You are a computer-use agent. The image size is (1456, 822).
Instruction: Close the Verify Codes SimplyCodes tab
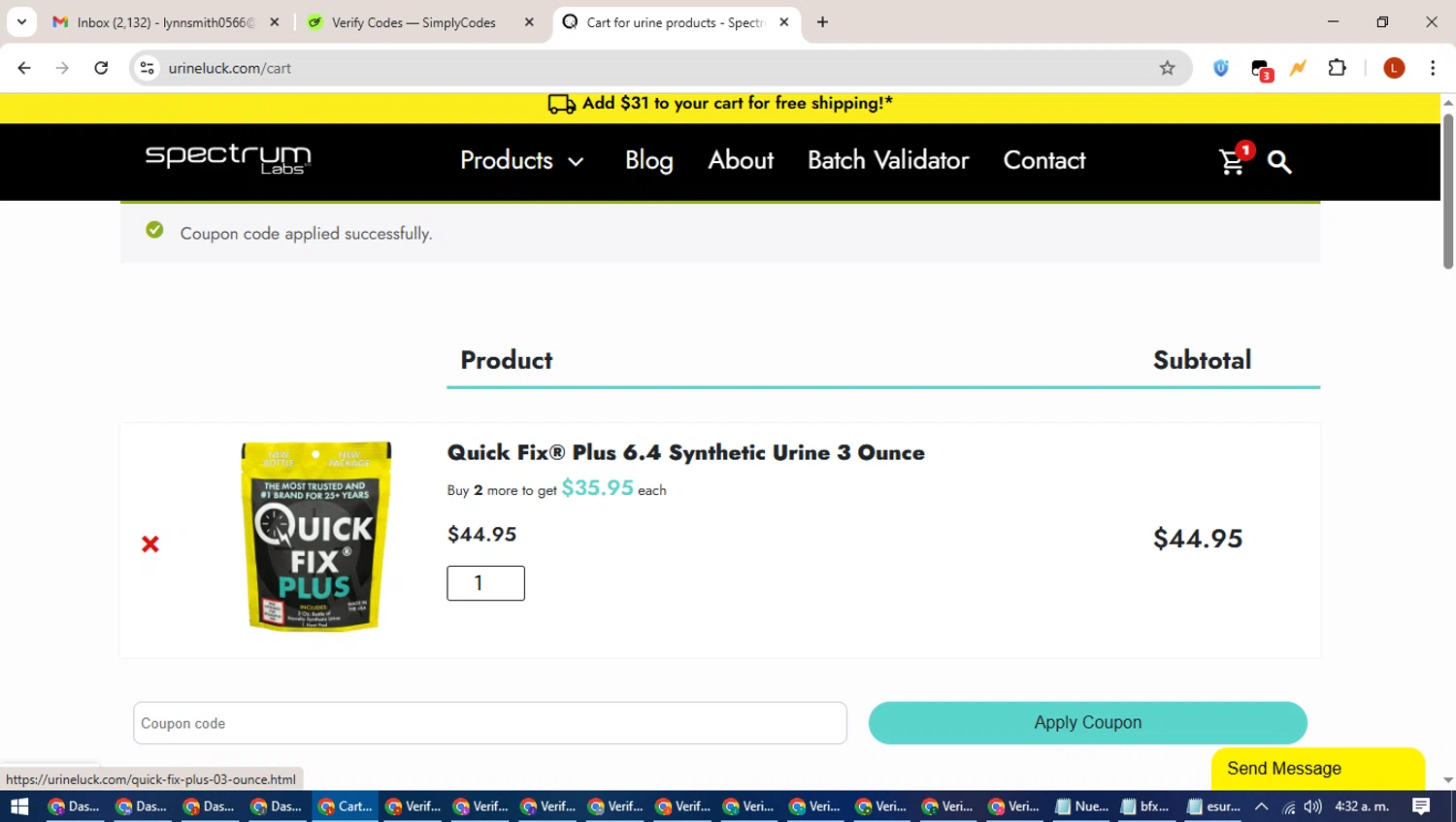(x=529, y=22)
